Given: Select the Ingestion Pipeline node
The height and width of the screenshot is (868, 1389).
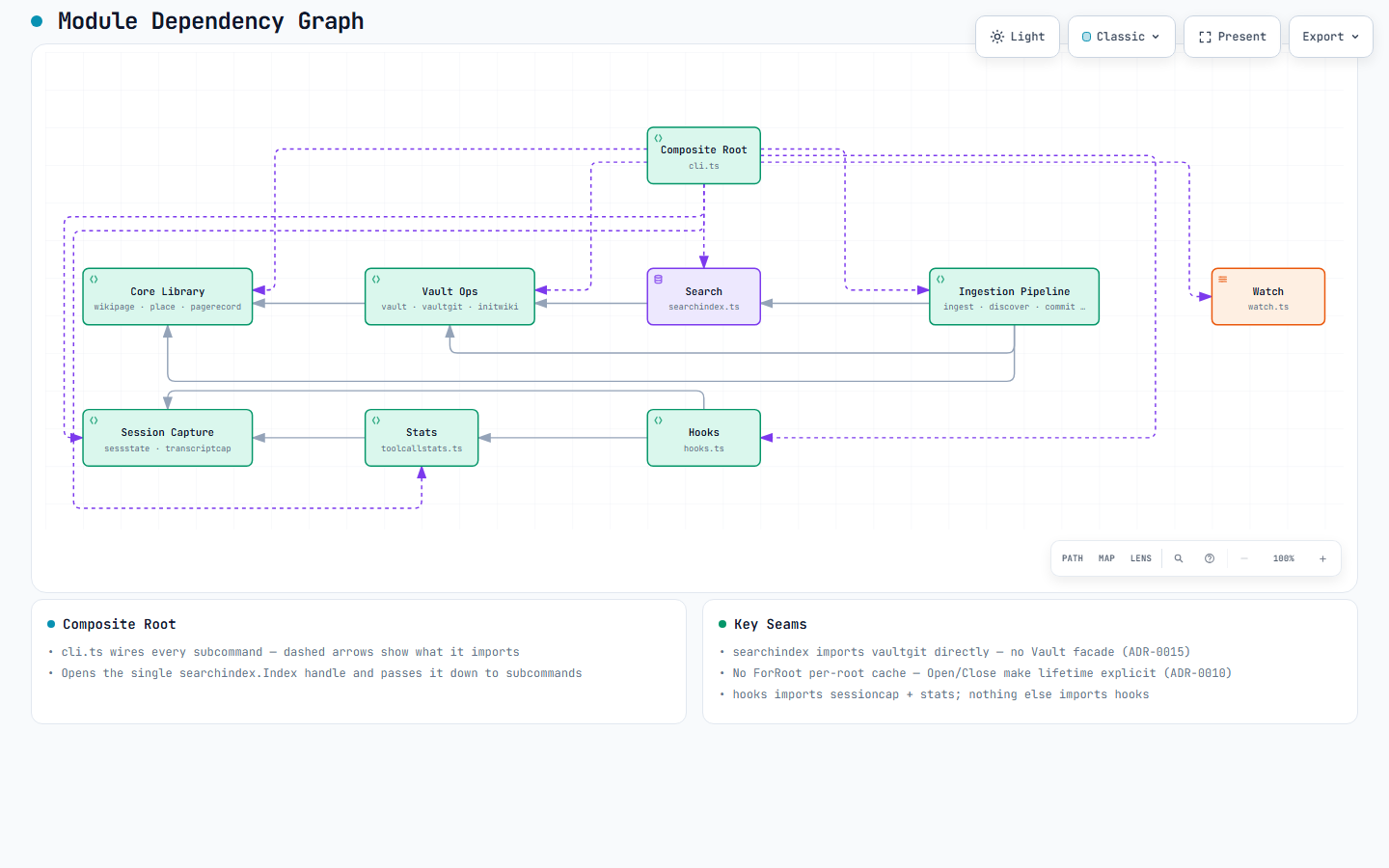Looking at the screenshot, I should tap(1014, 297).
